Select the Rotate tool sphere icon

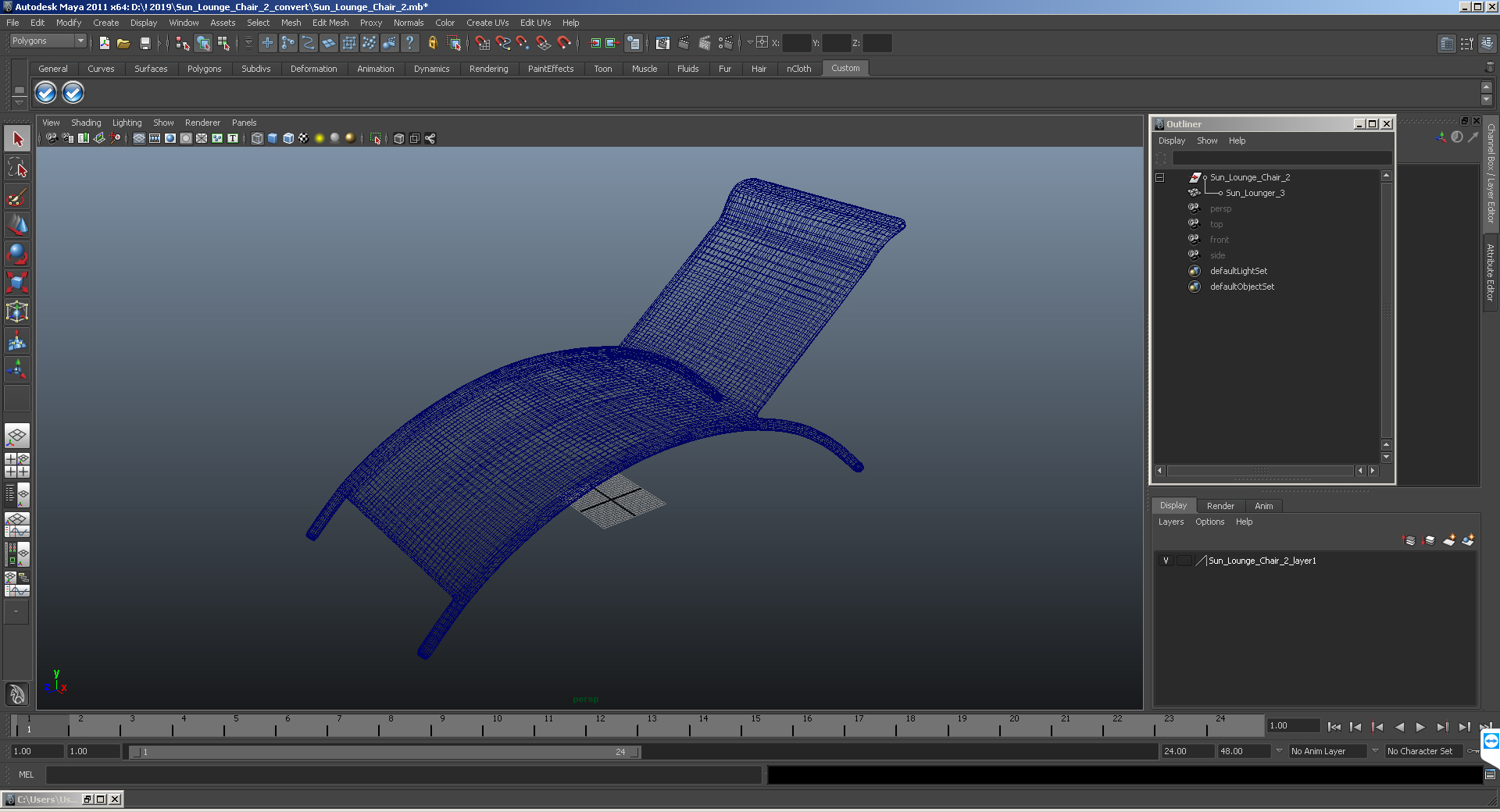click(17, 254)
